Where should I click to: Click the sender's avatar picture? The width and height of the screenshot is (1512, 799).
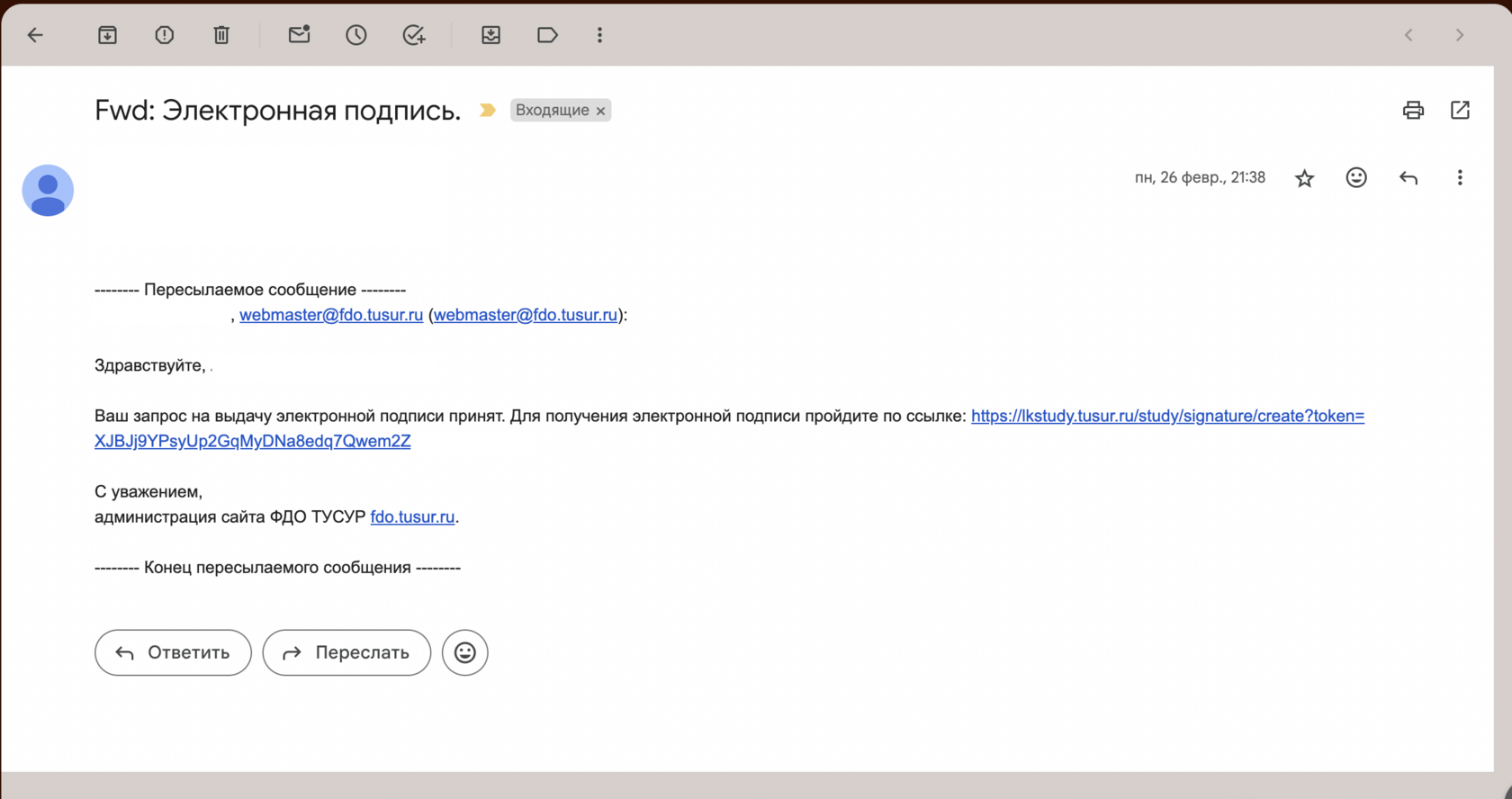pos(48,190)
